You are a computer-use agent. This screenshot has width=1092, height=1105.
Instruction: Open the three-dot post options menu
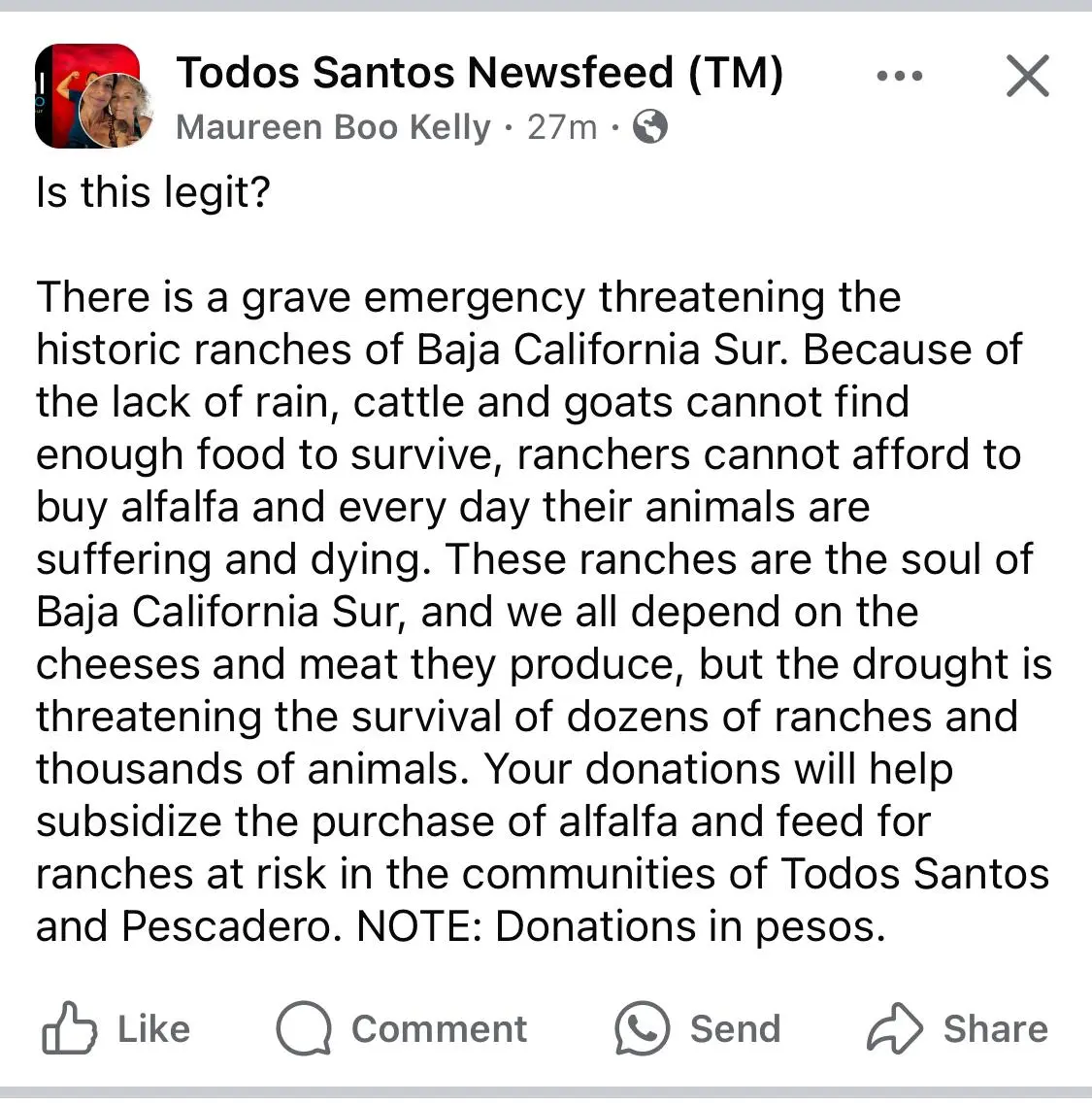pyautogui.click(x=900, y=75)
